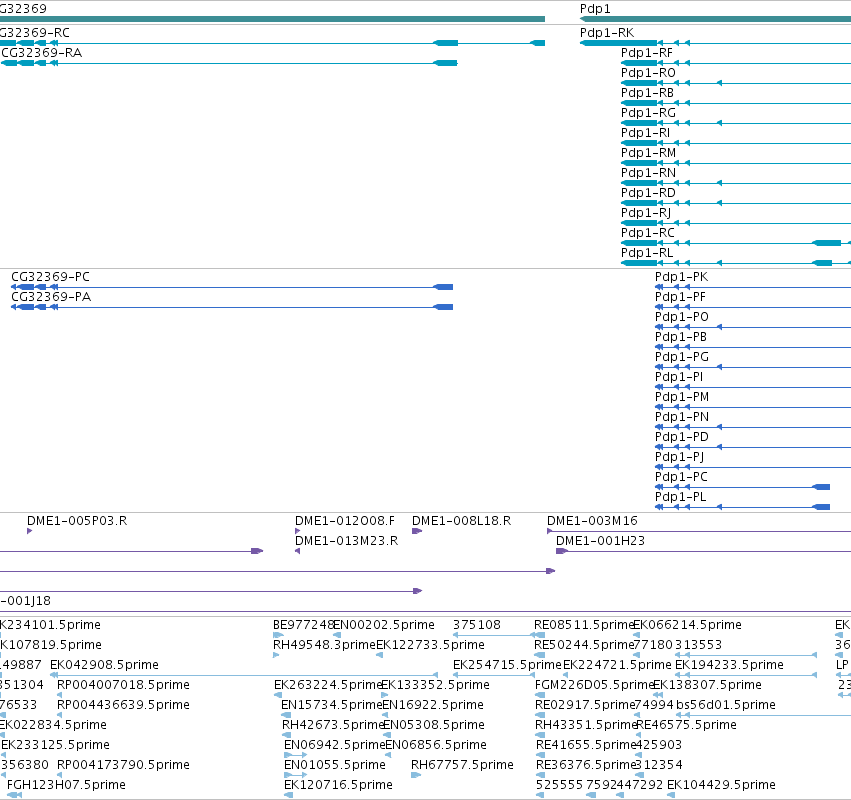851x800 pixels.
Task: Open the Pdp1-PO protein label
Action: [682, 317]
